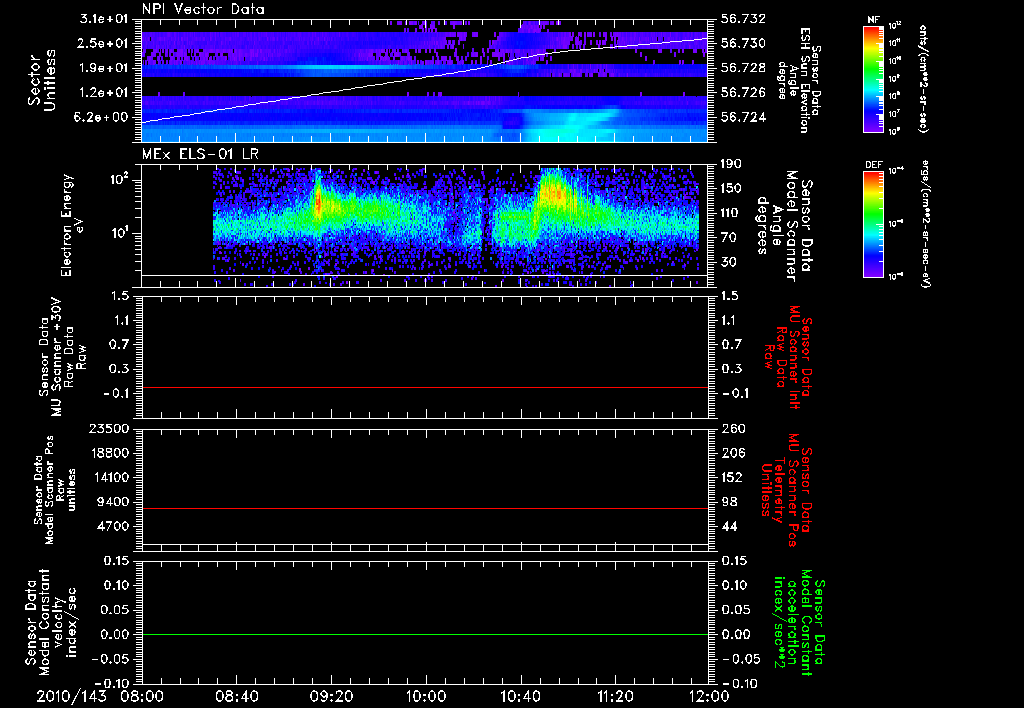The height and width of the screenshot is (708, 1024).
Task: Click the "08:40" time tick label
Action: (236, 696)
